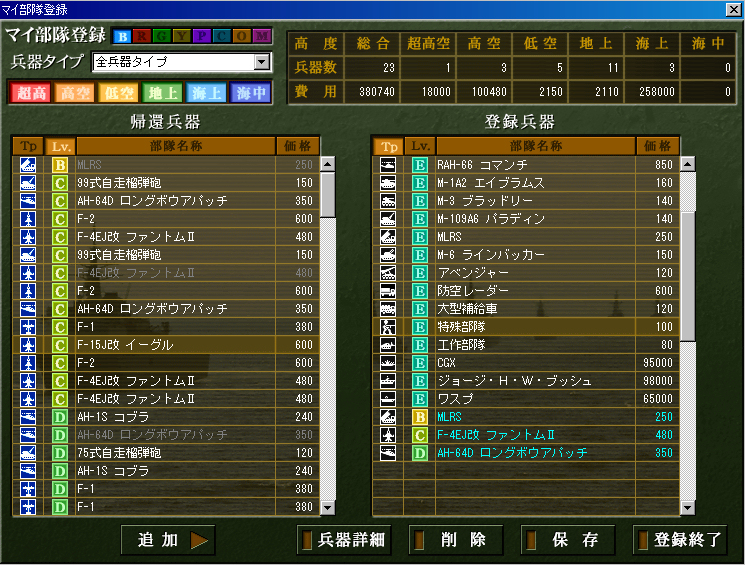Viewport: 745px width, 565px height.
Task: Click level E badge of RAH-66 コマンチ
Action: [420, 165]
